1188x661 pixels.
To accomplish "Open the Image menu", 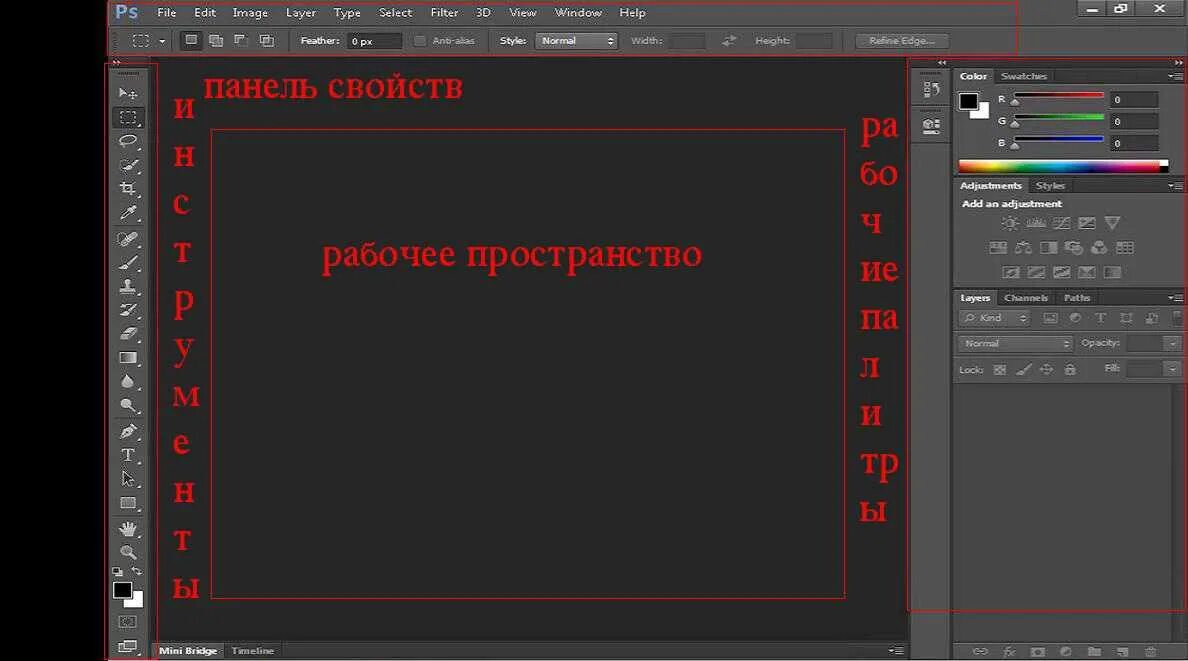I will (x=250, y=13).
